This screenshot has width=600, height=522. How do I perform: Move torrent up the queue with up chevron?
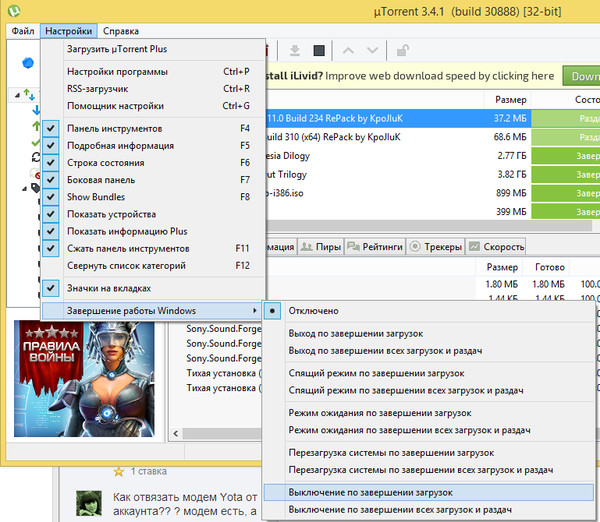pyautogui.click(x=348, y=50)
